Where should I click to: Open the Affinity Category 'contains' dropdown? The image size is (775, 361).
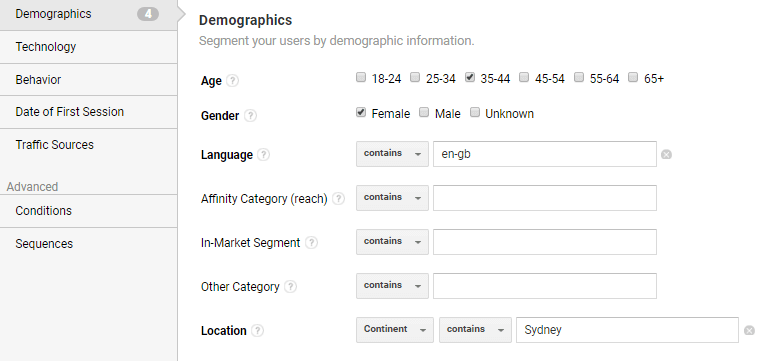[x=392, y=198]
